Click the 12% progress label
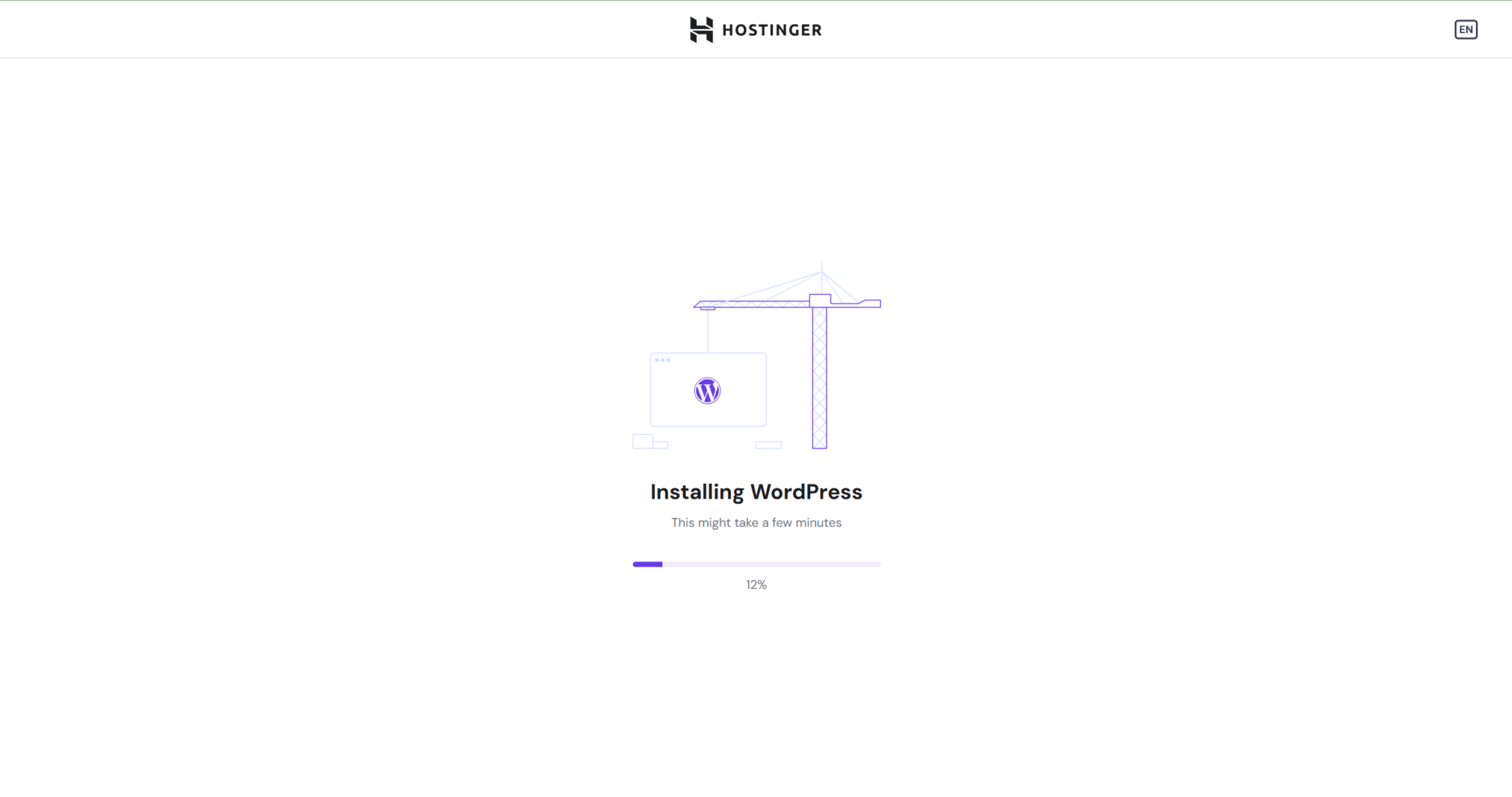This screenshot has height=797, width=1512. point(756,585)
